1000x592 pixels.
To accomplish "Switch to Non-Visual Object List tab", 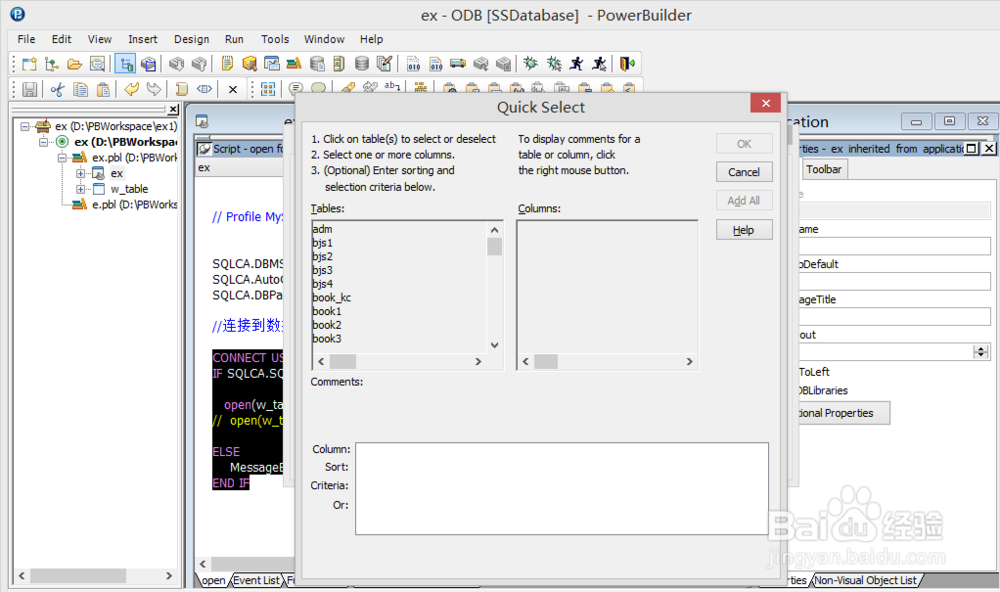I will click(865, 580).
